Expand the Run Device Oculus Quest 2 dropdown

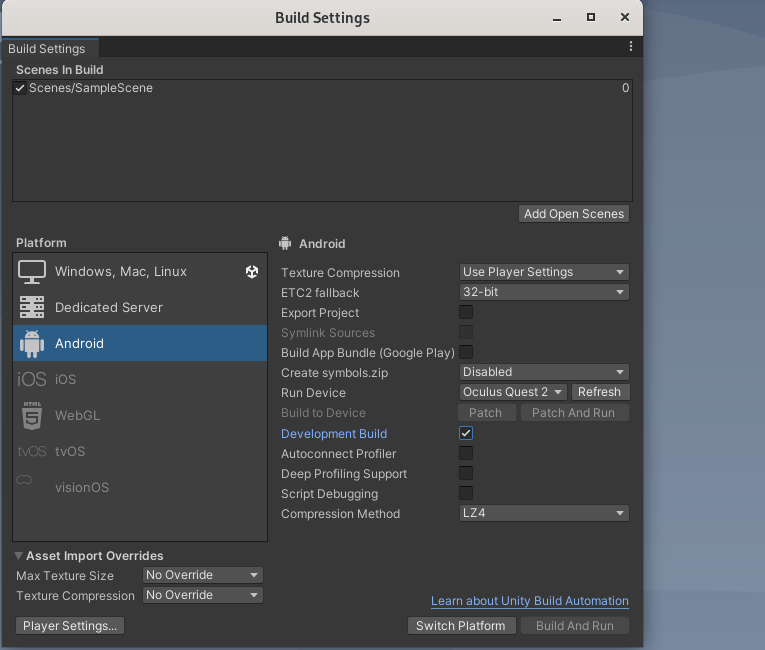513,392
